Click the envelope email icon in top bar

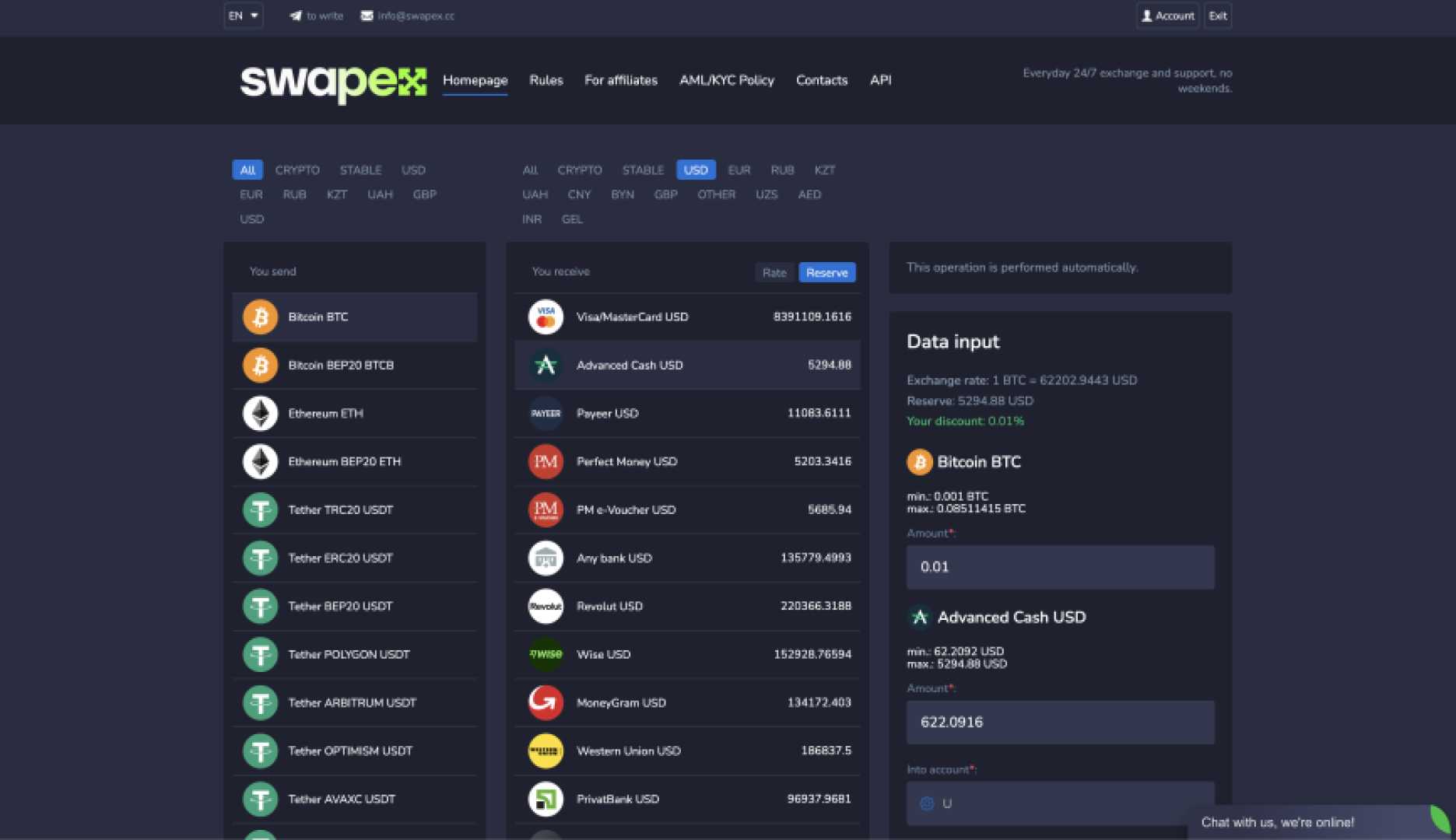367,16
